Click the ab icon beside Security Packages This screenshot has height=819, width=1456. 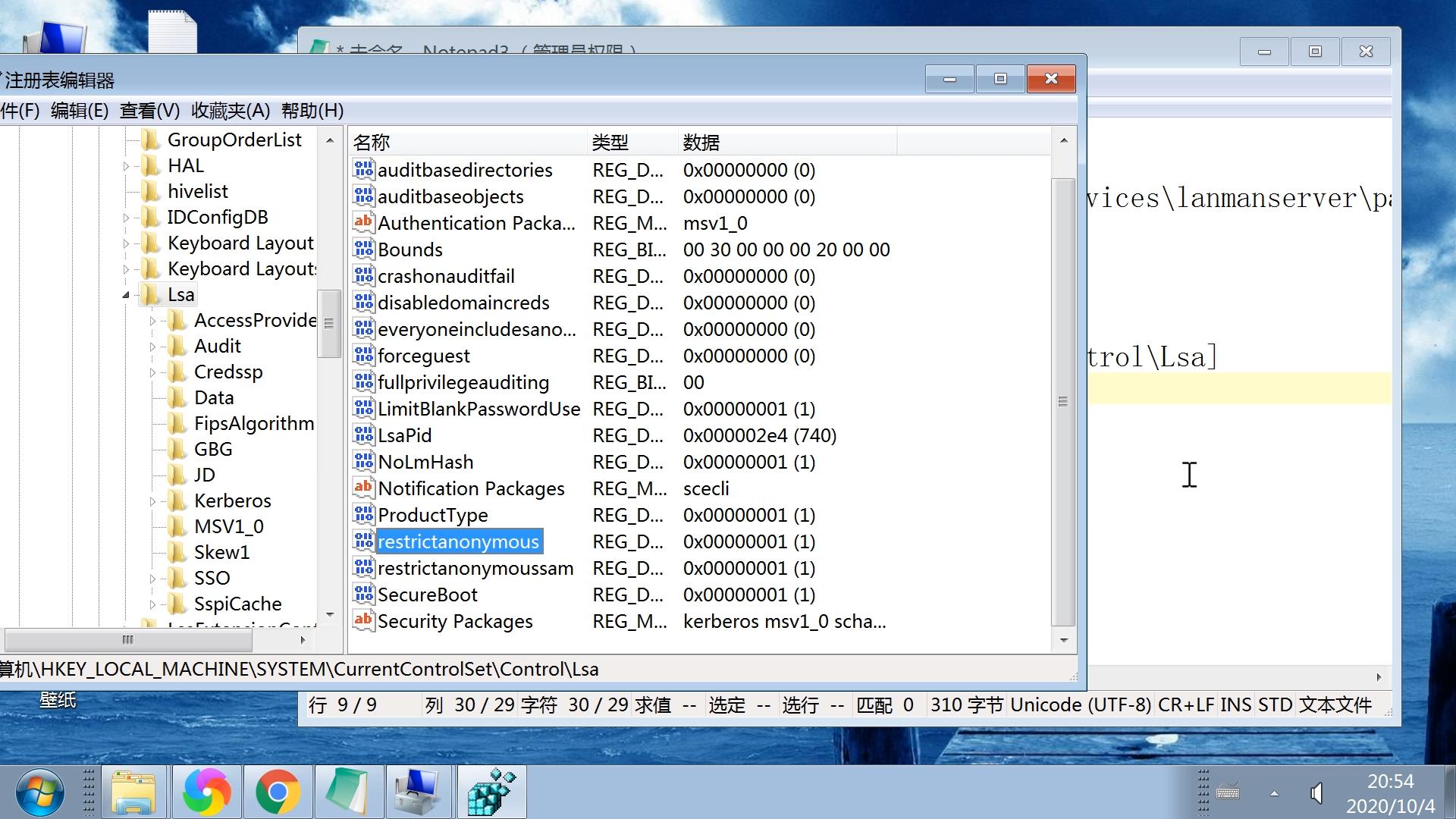coord(363,621)
